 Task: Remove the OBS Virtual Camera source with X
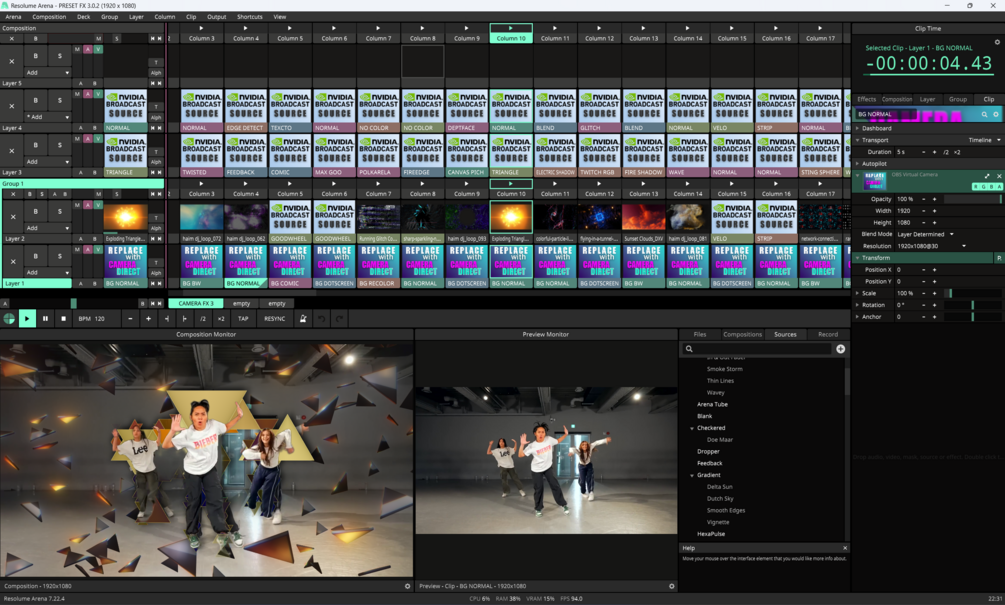point(999,176)
